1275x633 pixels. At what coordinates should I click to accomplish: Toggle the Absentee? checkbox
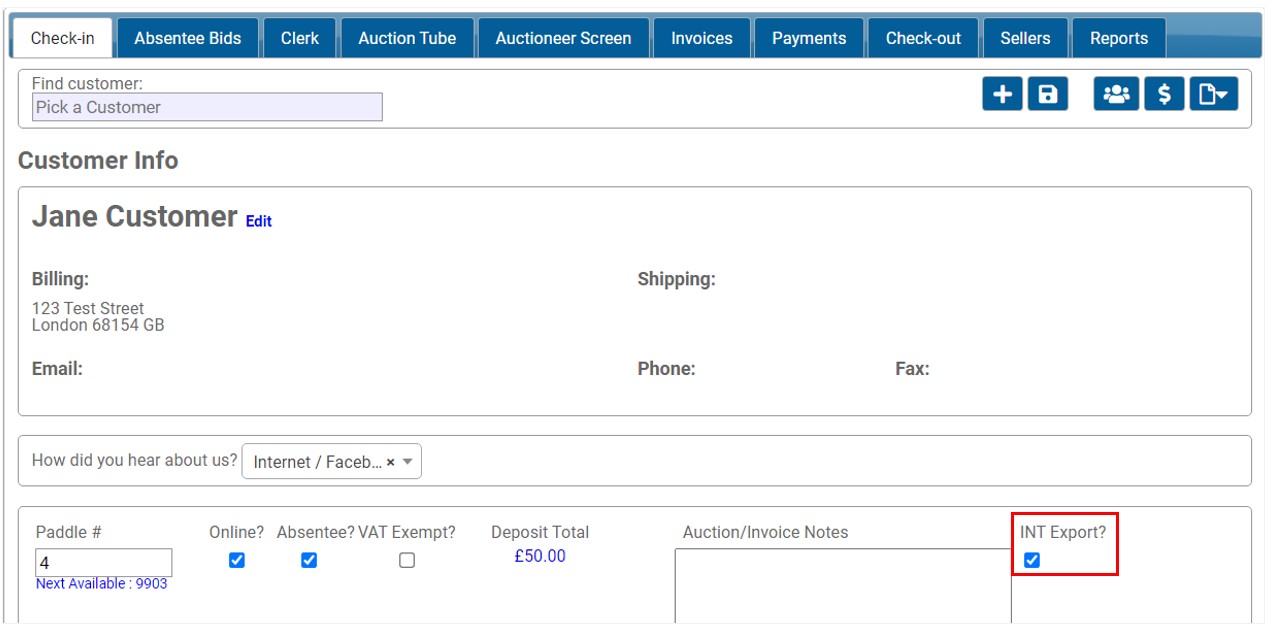(x=309, y=560)
